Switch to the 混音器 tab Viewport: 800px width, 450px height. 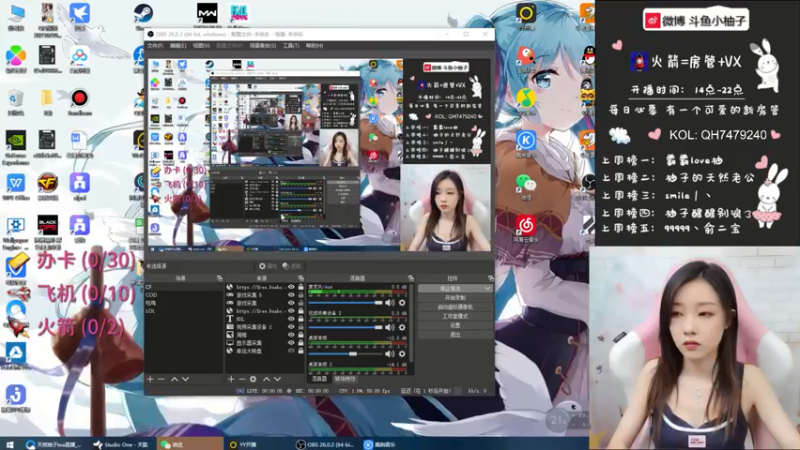pyautogui.click(x=319, y=379)
